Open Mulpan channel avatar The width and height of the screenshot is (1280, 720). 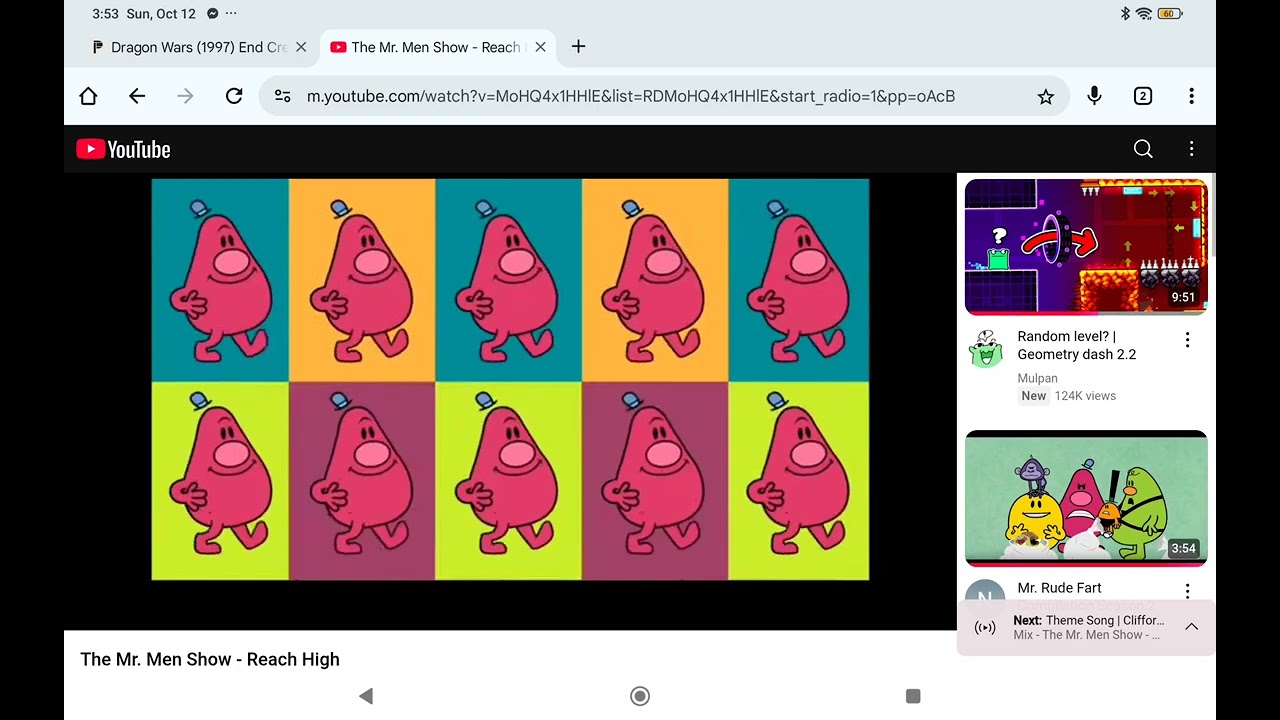[985, 348]
